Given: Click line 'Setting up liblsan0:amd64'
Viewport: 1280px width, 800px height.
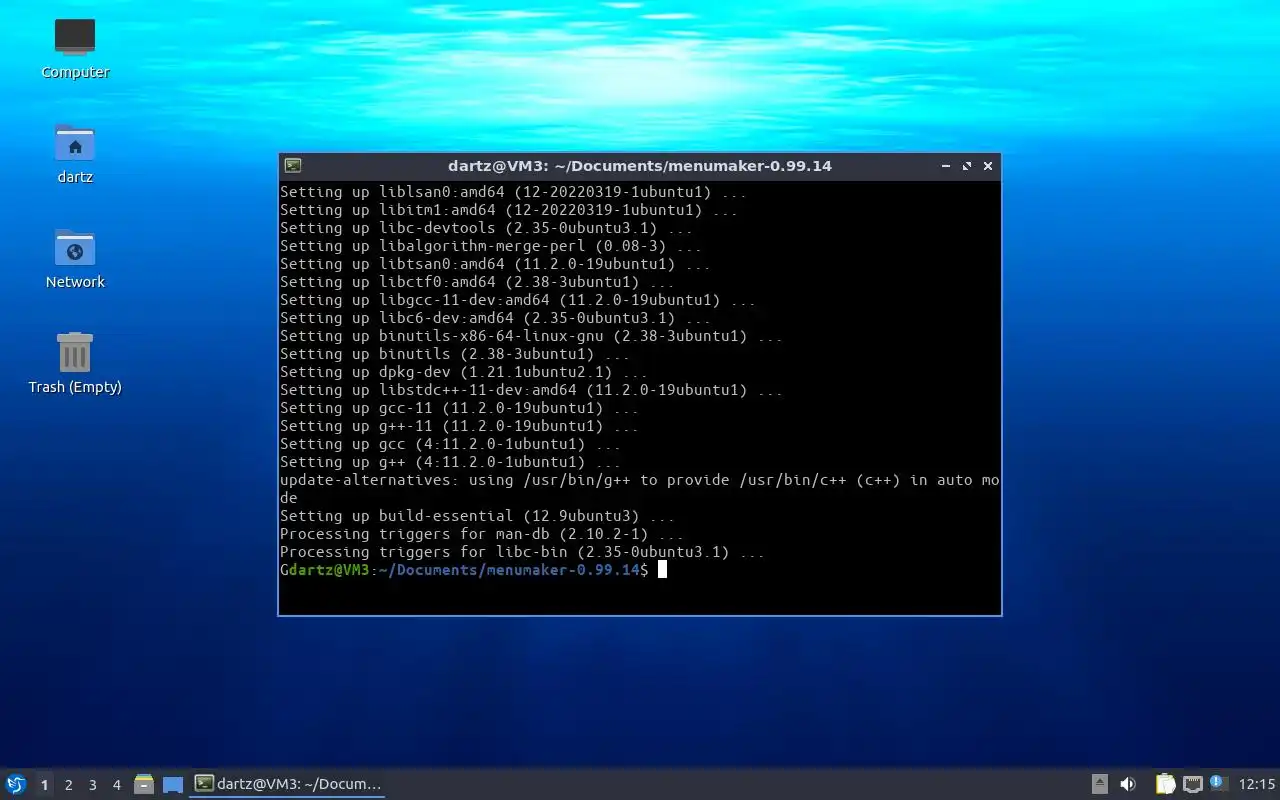Looking at the screenshot, I should tap(513, 192).
